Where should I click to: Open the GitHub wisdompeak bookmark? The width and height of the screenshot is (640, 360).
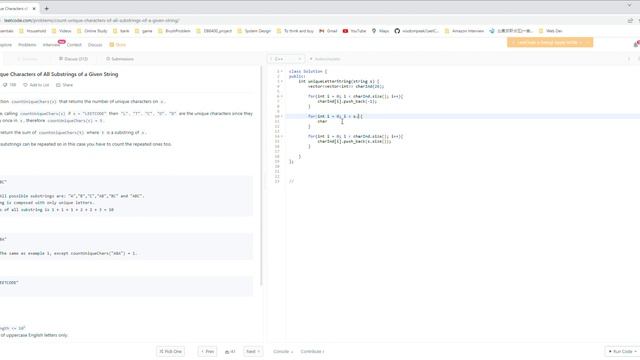(x=416, y=31)
